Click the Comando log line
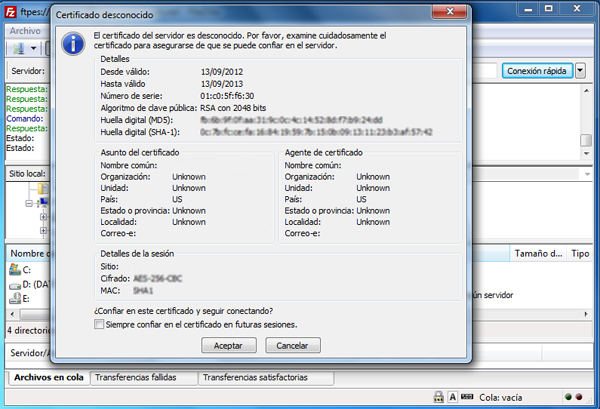The image size is (600, 409). pos(25,119)
